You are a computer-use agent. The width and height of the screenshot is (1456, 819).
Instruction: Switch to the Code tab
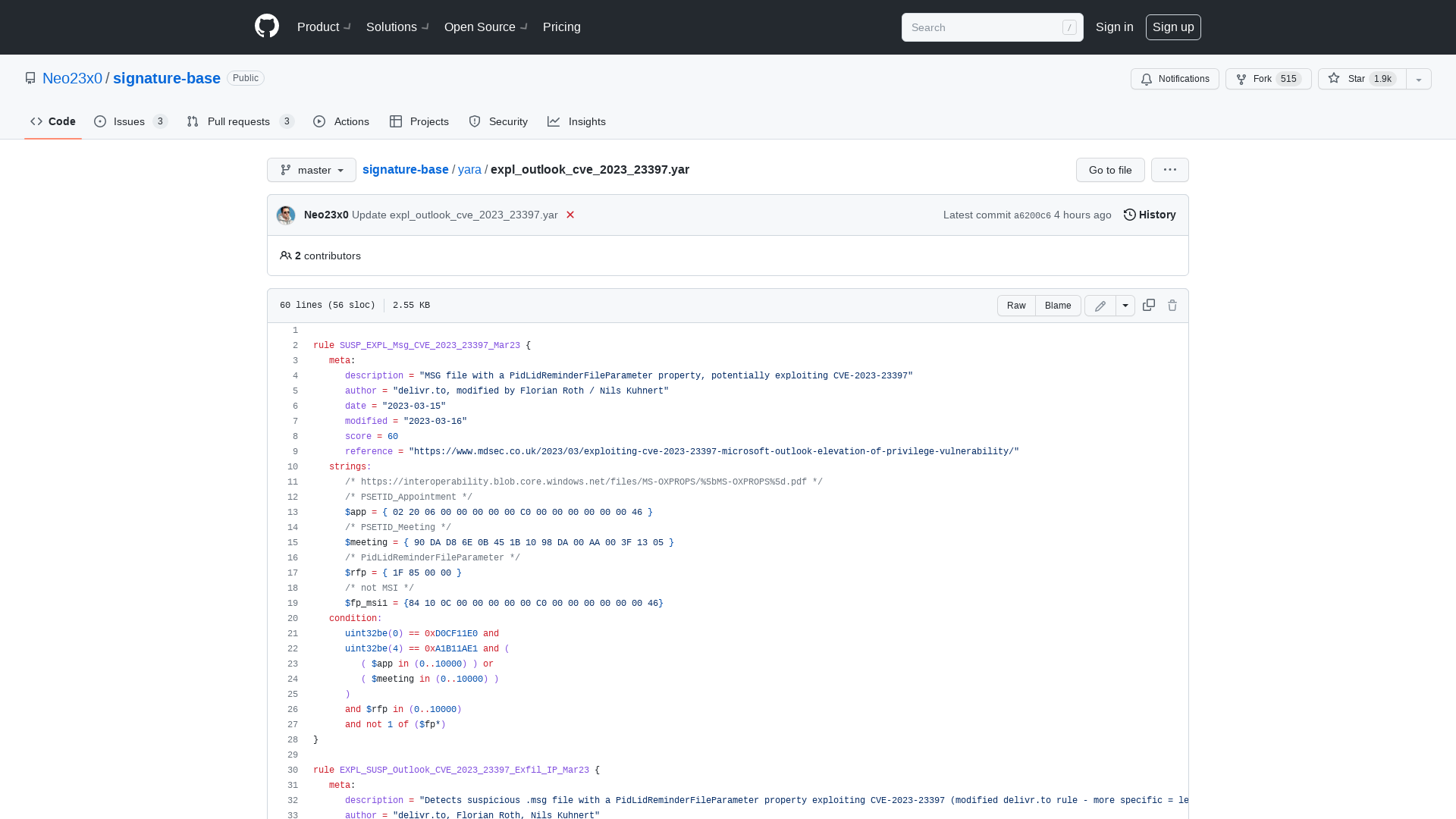pyautogui.click(x=53, y=121)
